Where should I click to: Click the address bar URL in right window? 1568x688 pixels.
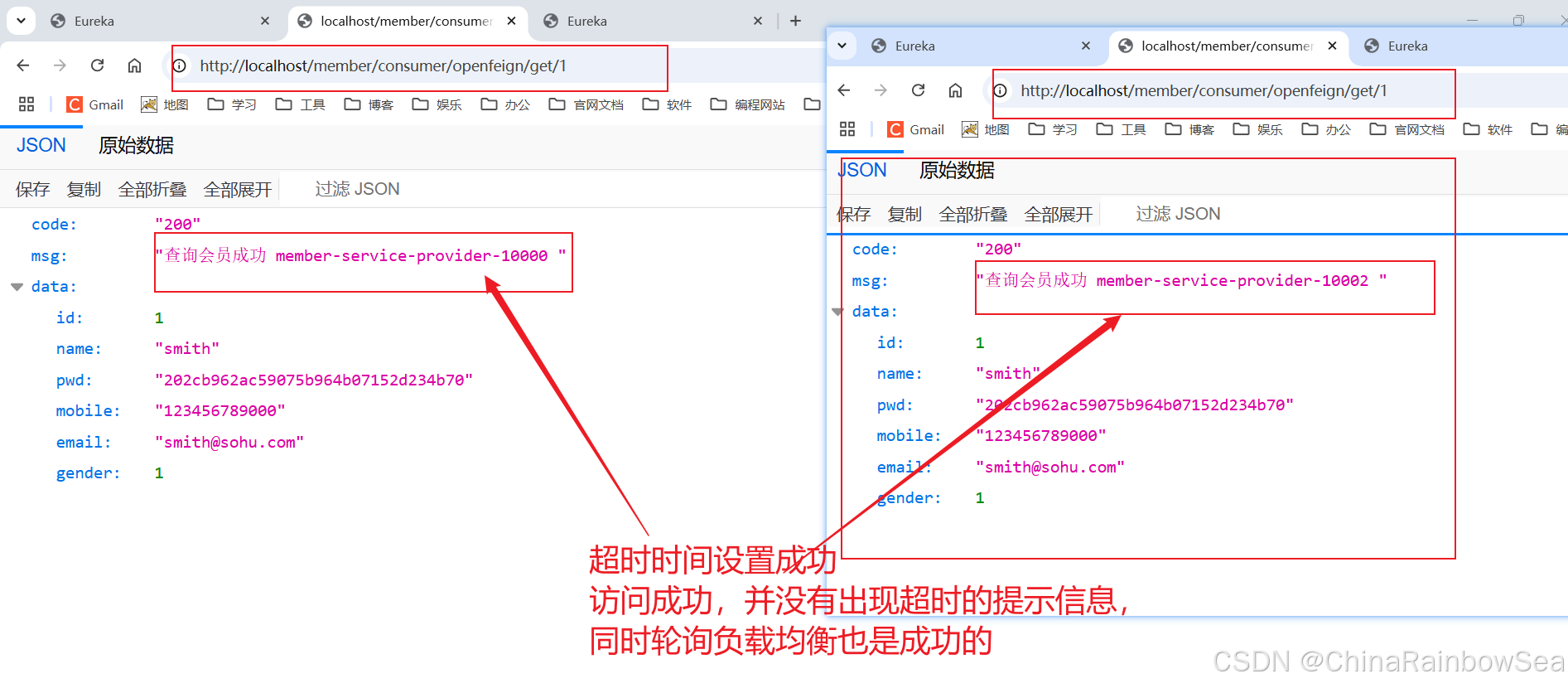pyautogui.click(x=1204, y=90)
